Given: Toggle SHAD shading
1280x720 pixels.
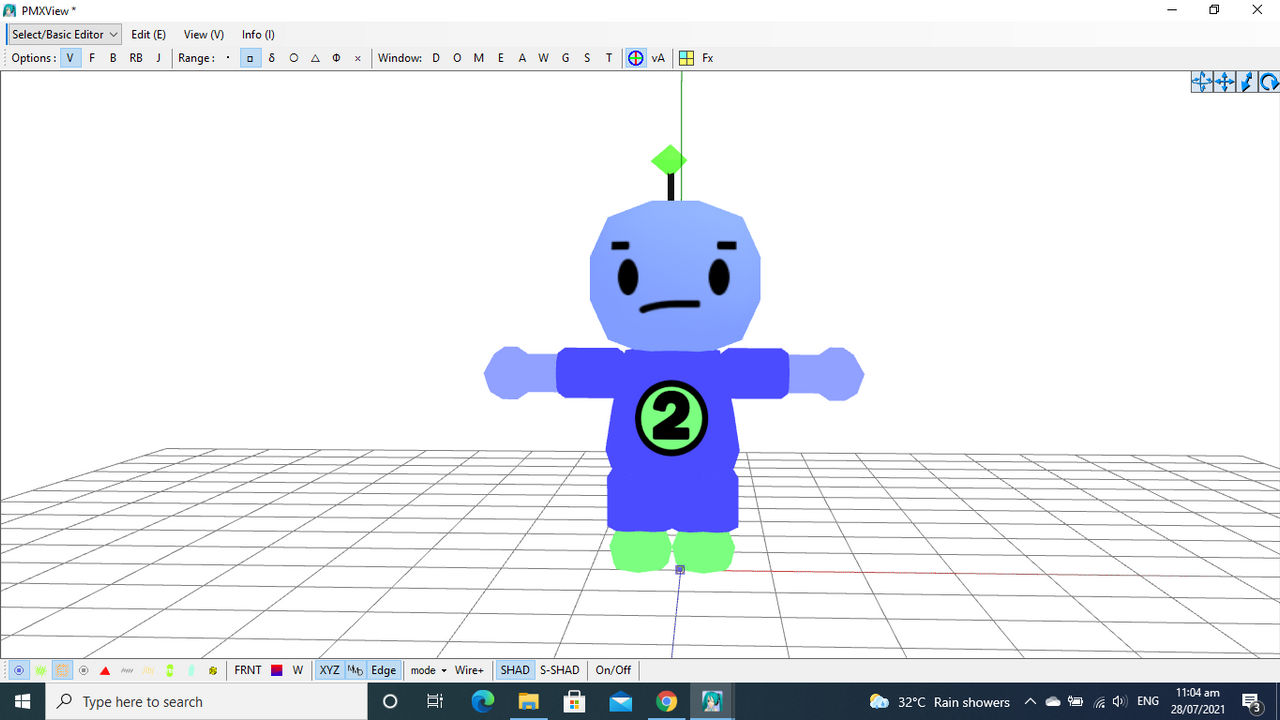Looking at the screenshot, I should coord(515,670).
